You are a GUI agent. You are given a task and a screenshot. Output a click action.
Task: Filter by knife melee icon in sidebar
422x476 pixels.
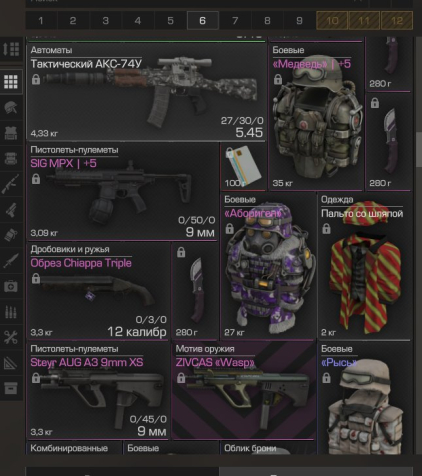[x=11, y=261]
